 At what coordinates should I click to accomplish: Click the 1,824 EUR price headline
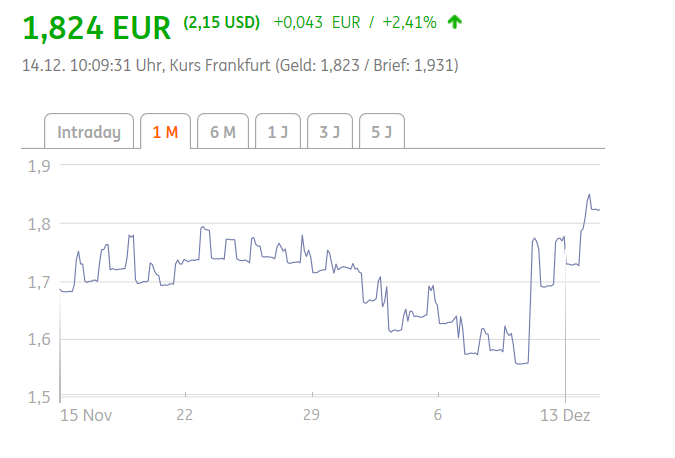(x=97, y=27)
